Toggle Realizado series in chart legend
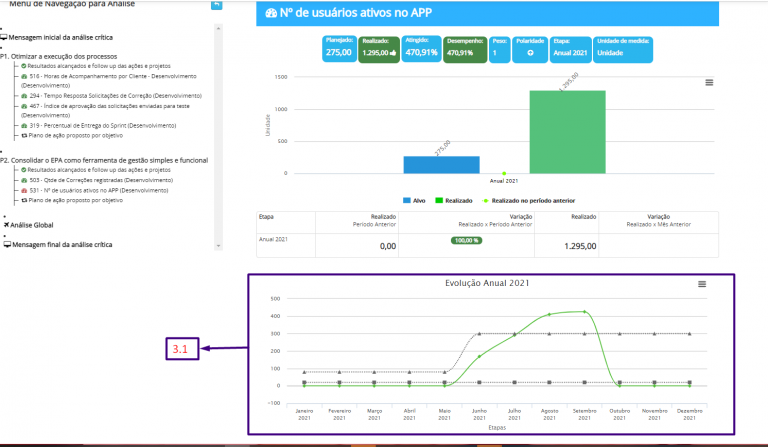The image size is (768, 447). (454, 201)
